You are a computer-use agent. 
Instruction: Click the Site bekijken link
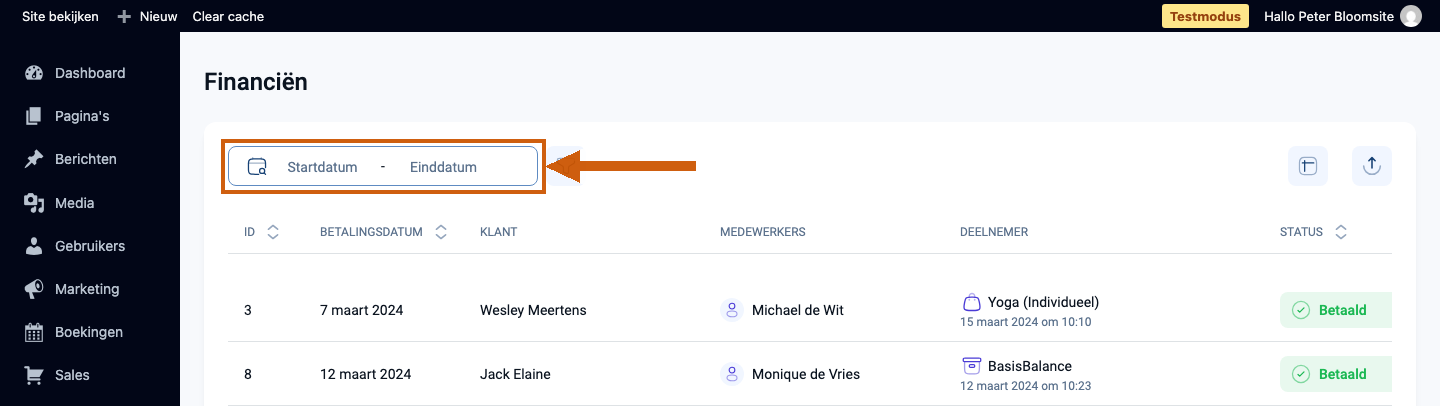click(x=60, y=16)
